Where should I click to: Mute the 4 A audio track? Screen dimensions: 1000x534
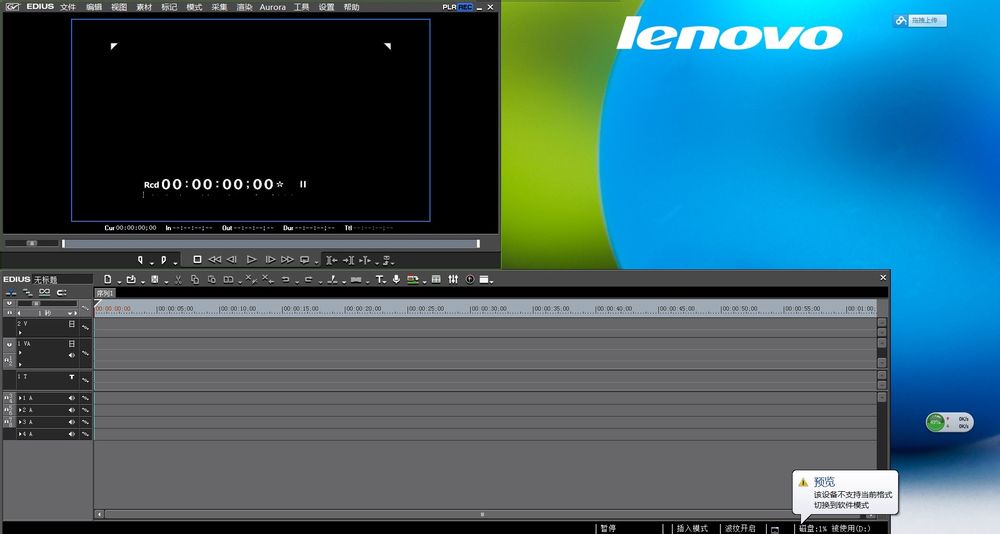pyautogui.click(x=71, y=434)
